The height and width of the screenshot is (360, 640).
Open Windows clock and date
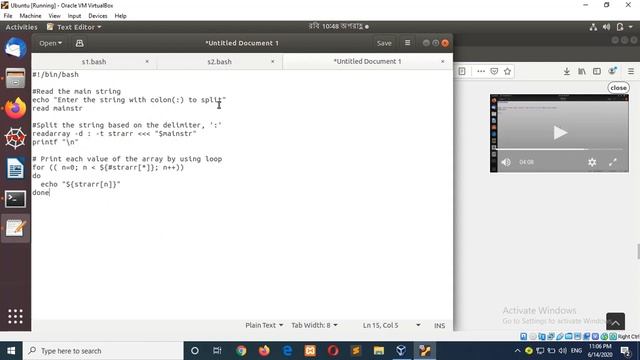pos(600,351)
